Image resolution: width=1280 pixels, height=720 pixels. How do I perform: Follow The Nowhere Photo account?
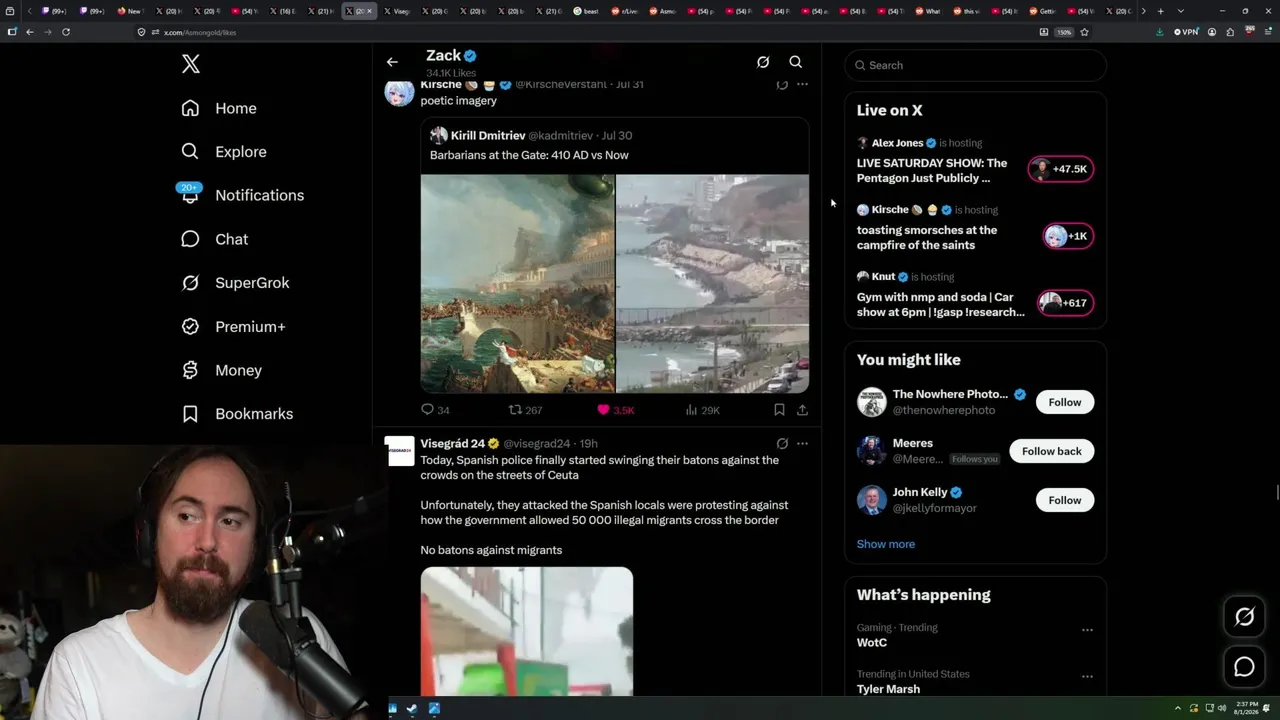pyautogui.click(x=1065, y=402)
